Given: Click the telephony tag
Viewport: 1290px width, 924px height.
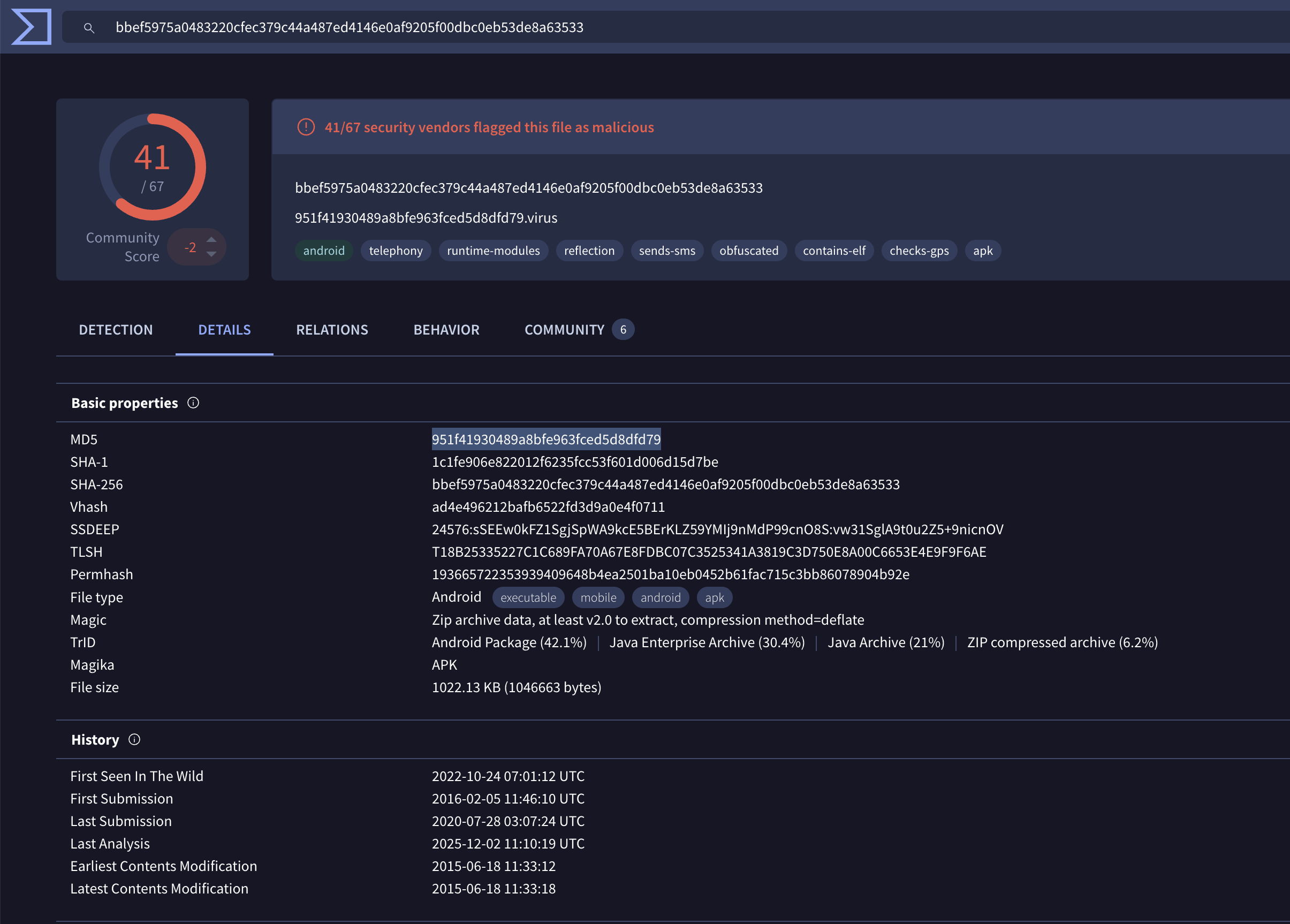Looking at the screenshot, I should (x=396, y=251).
